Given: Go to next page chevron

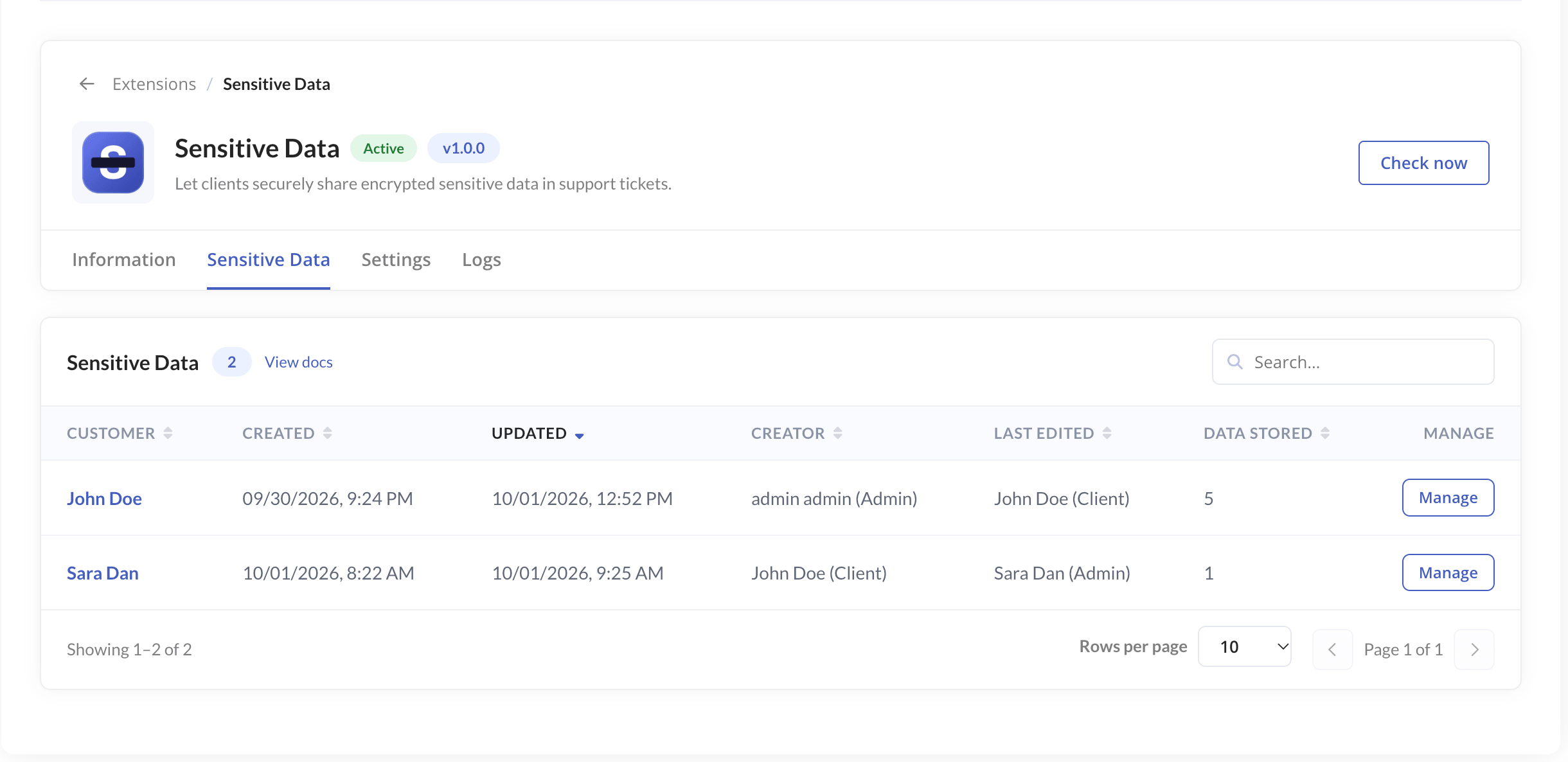Looking at the screenshot, I should coord(1474,650).
